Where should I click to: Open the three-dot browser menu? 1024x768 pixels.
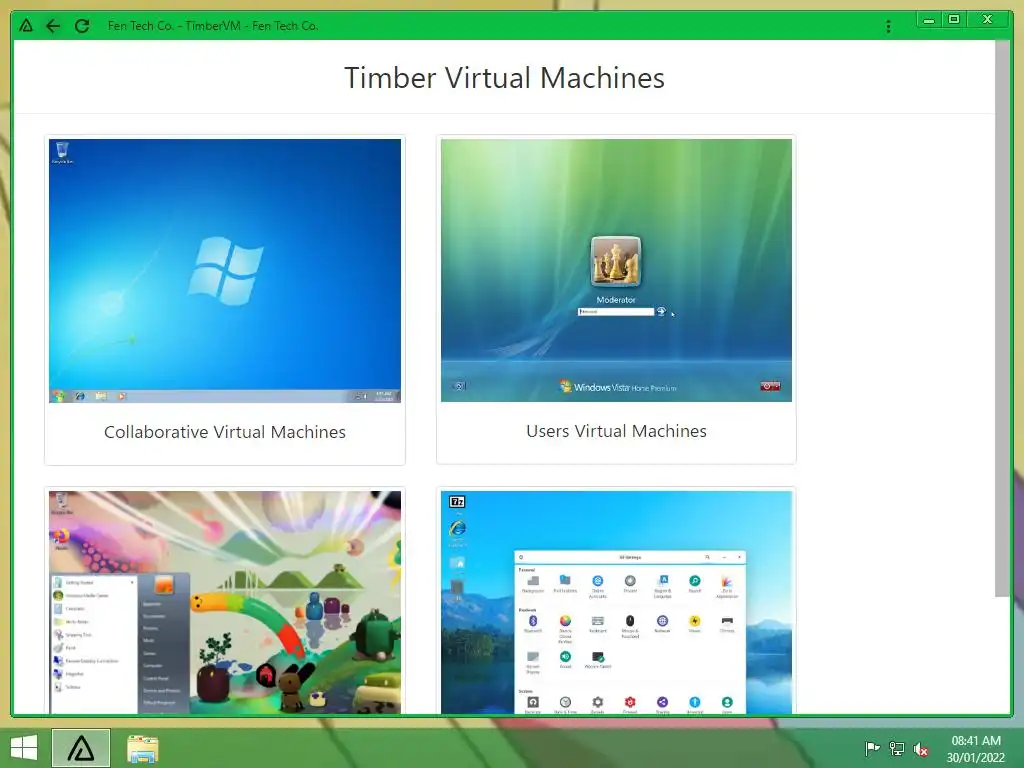pyautogui.click(x=888, y=26)
